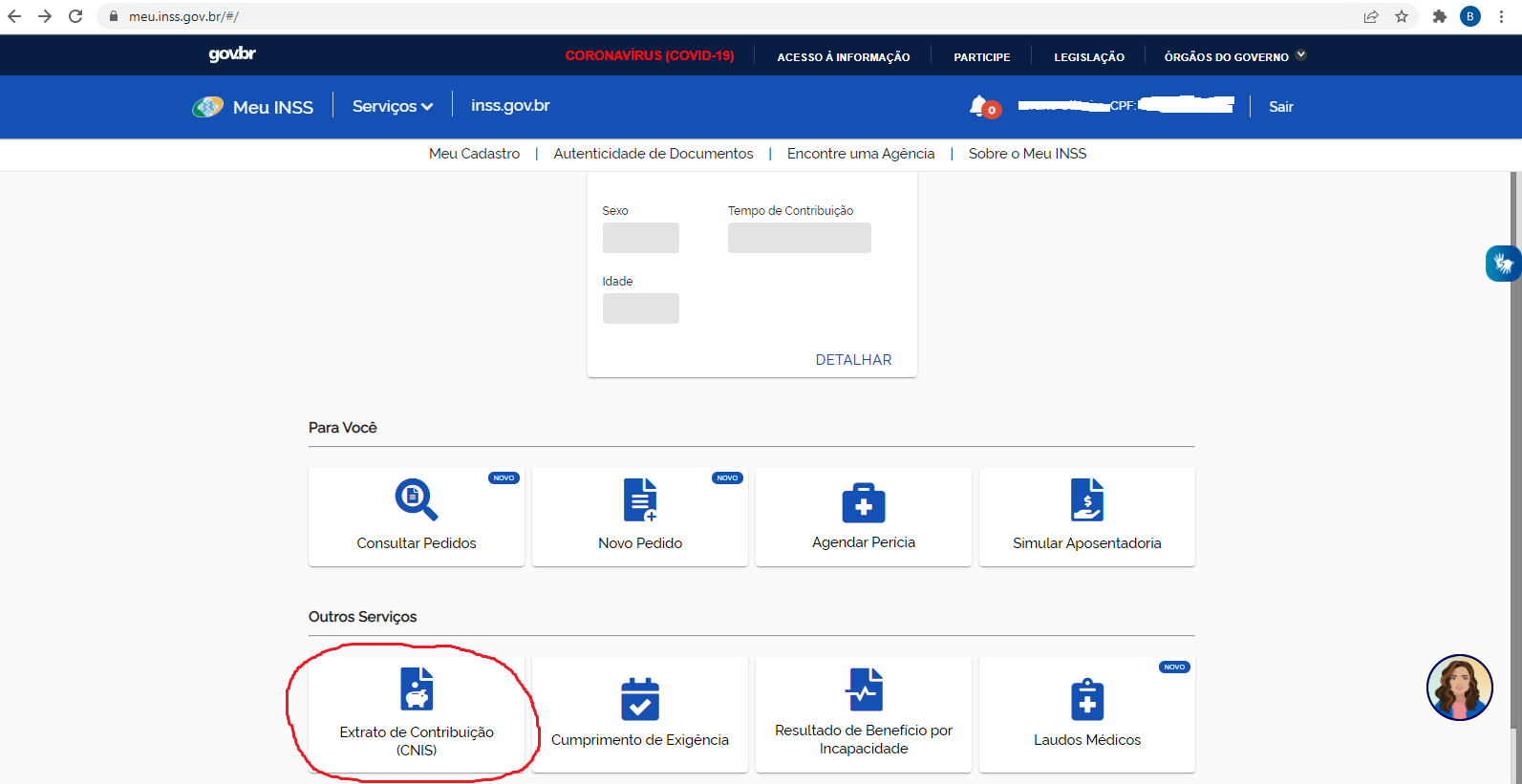Screen dimensions: 1522x784
Task: Open the VLibras accessibility hand icon
Action: tap(1503, 264)
